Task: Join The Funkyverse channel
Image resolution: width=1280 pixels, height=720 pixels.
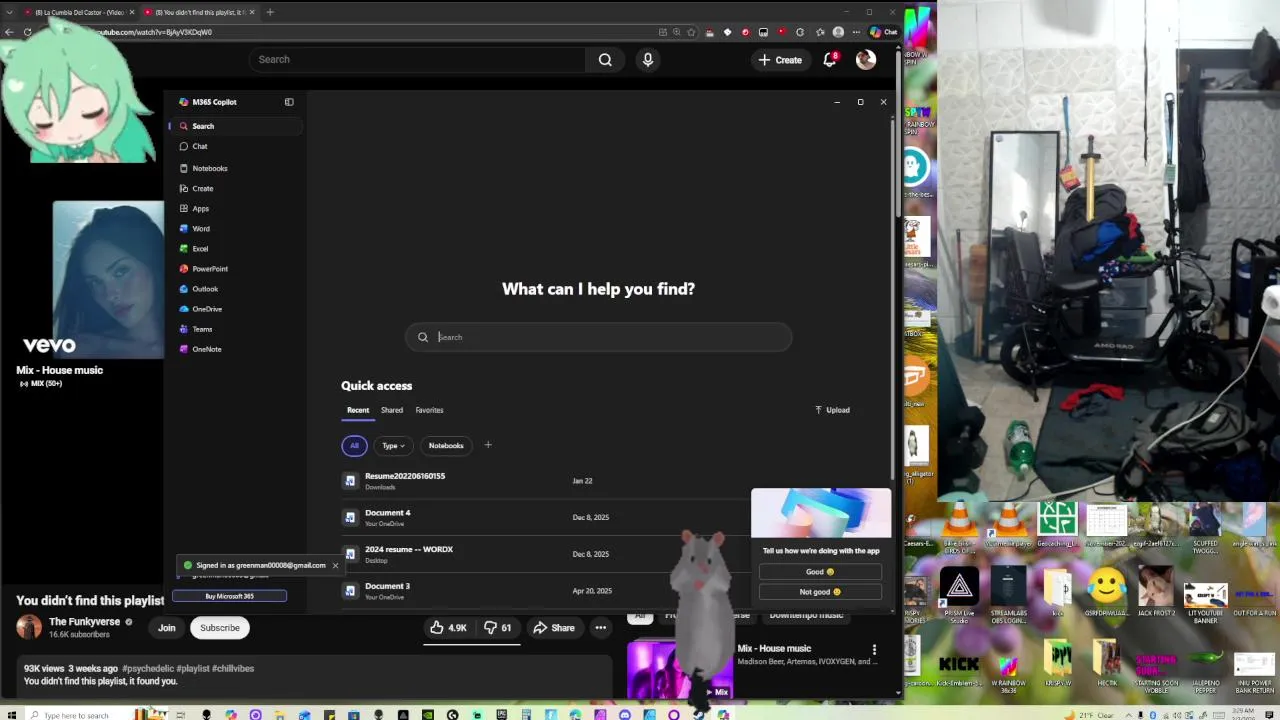Action: 167,628
